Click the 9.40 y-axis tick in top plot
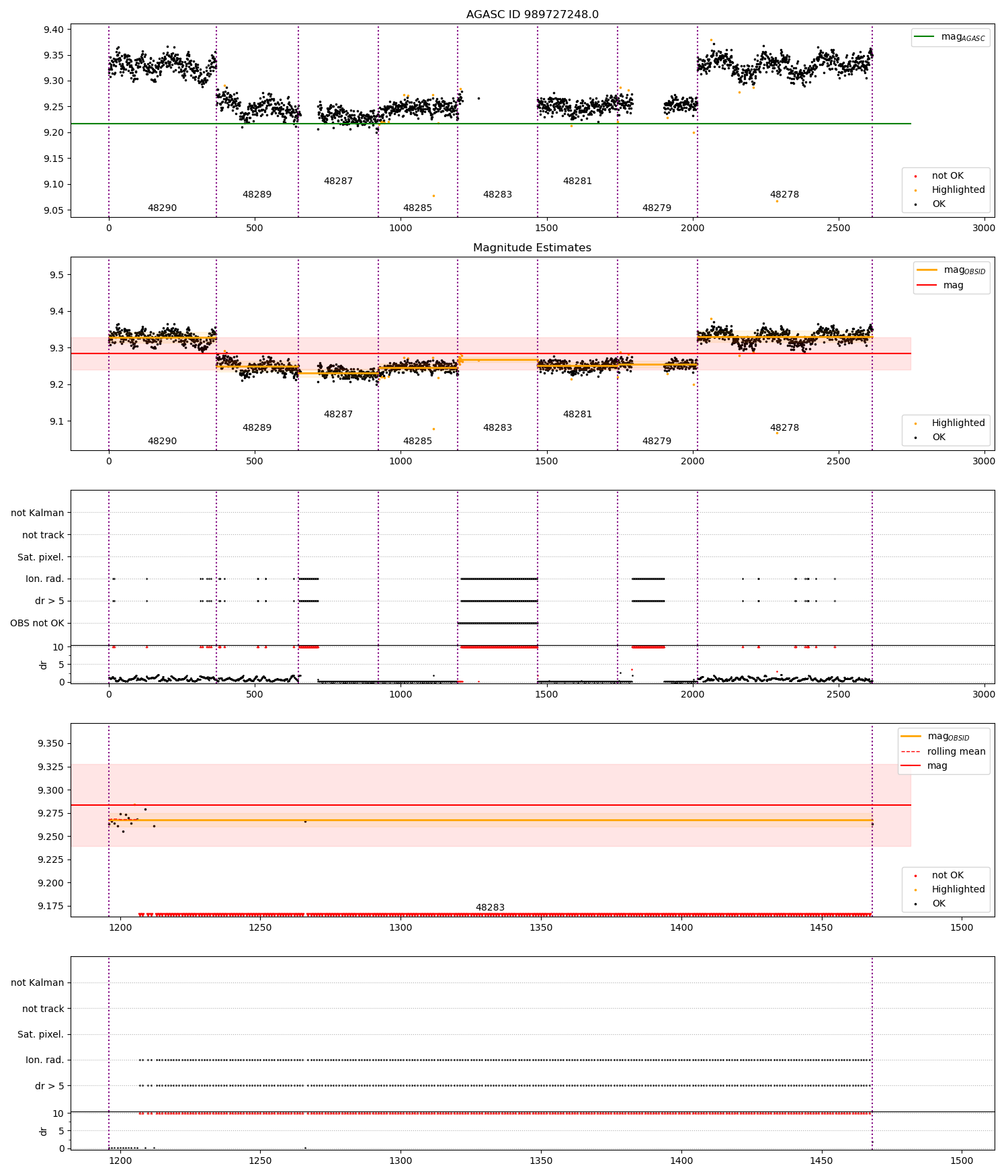The height and width of the screenshot is (1176, 1008). (54, 30)
